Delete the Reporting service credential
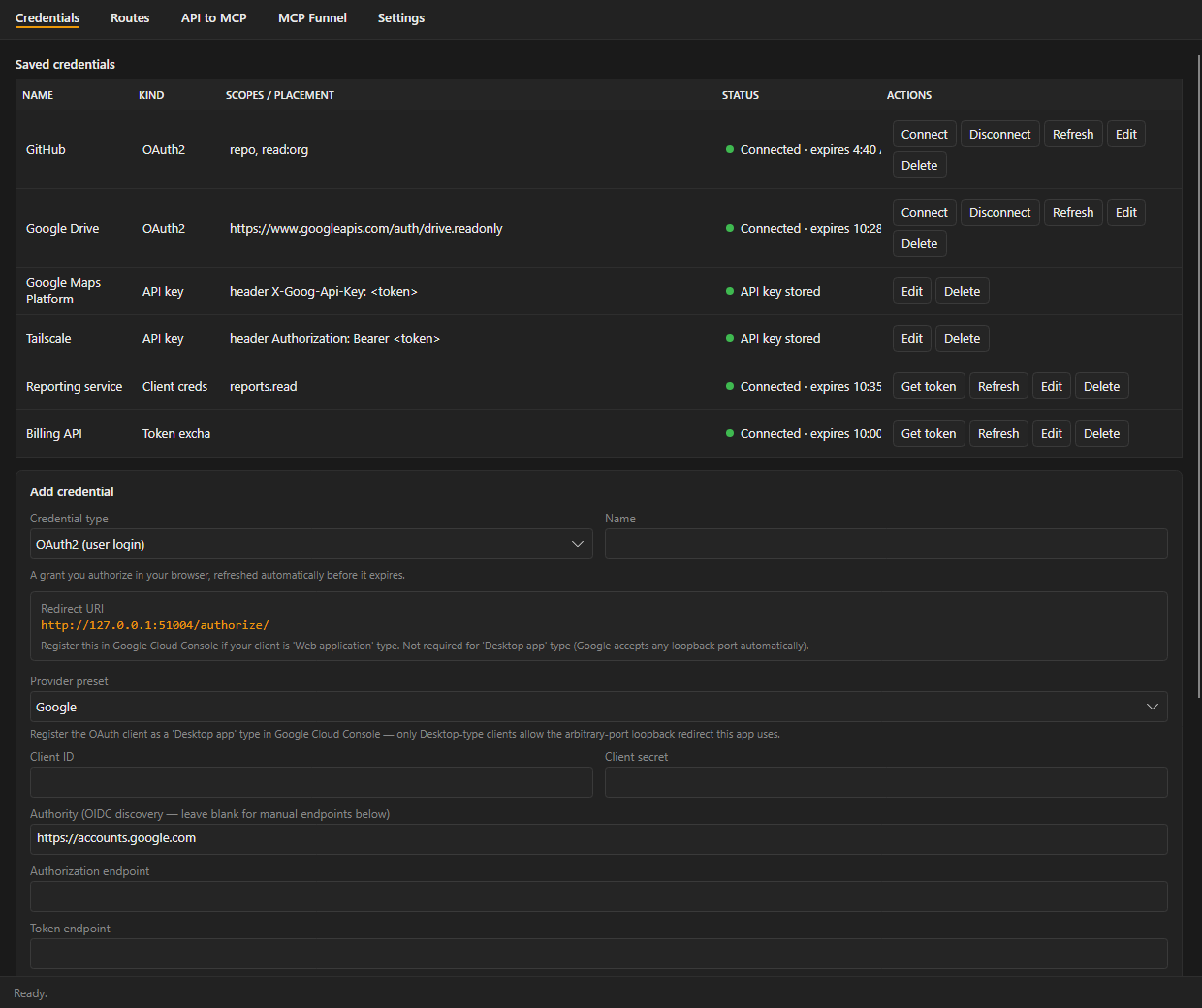 pos(1102,386)
